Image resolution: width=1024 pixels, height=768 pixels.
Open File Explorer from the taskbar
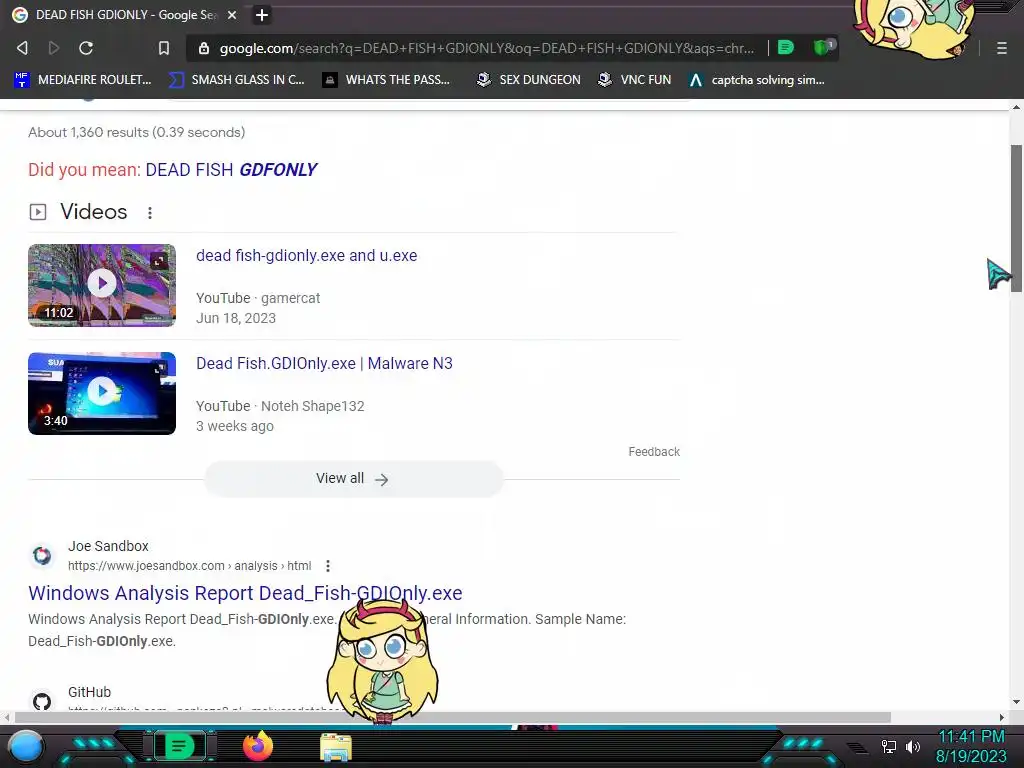pyautogui.click(x=336, y=747)
